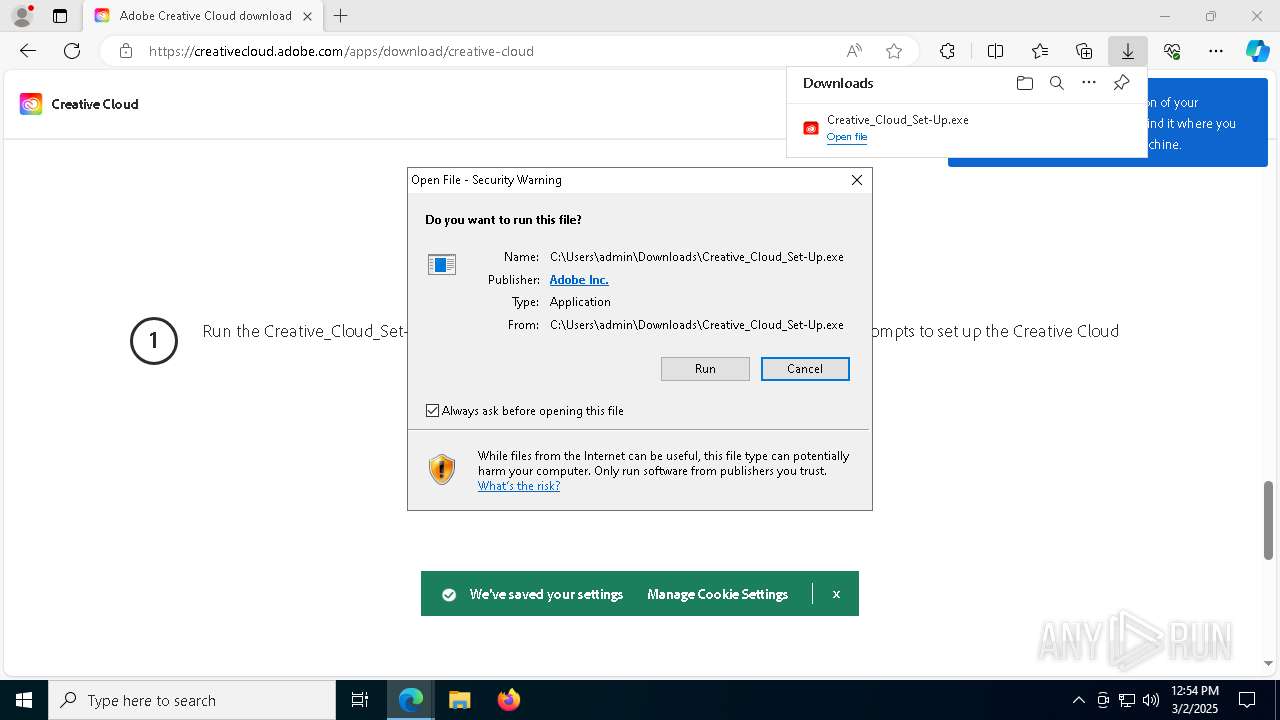This screenshot has height=720, width=1280.
Task: Add this page to favorites star
Action: coord(894,51)
